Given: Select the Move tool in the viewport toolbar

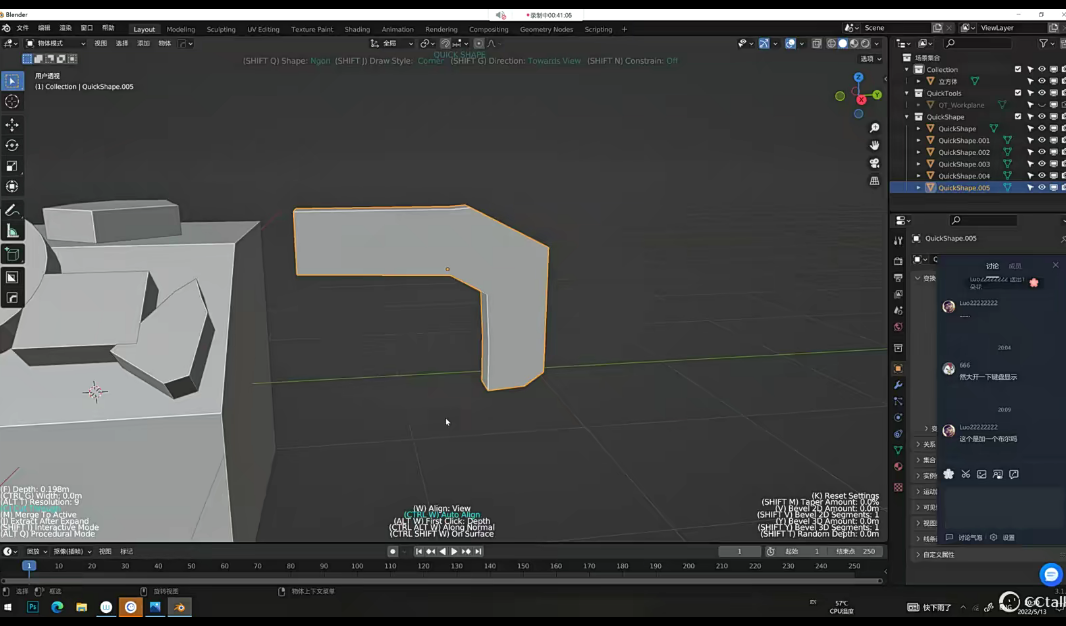Looking at the screenshot, I should 12,124.
